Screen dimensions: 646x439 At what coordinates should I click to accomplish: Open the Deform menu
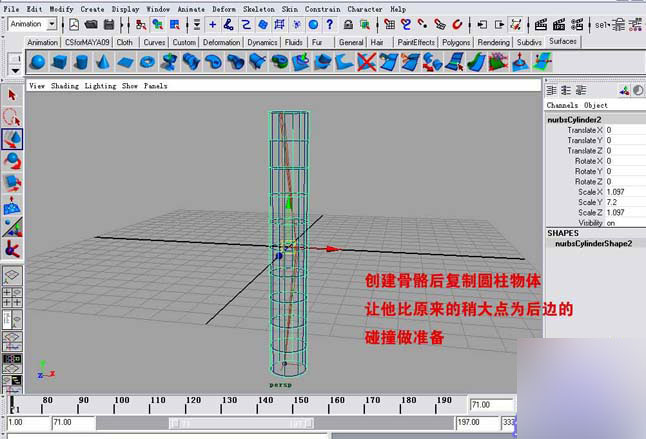(224, 9)
